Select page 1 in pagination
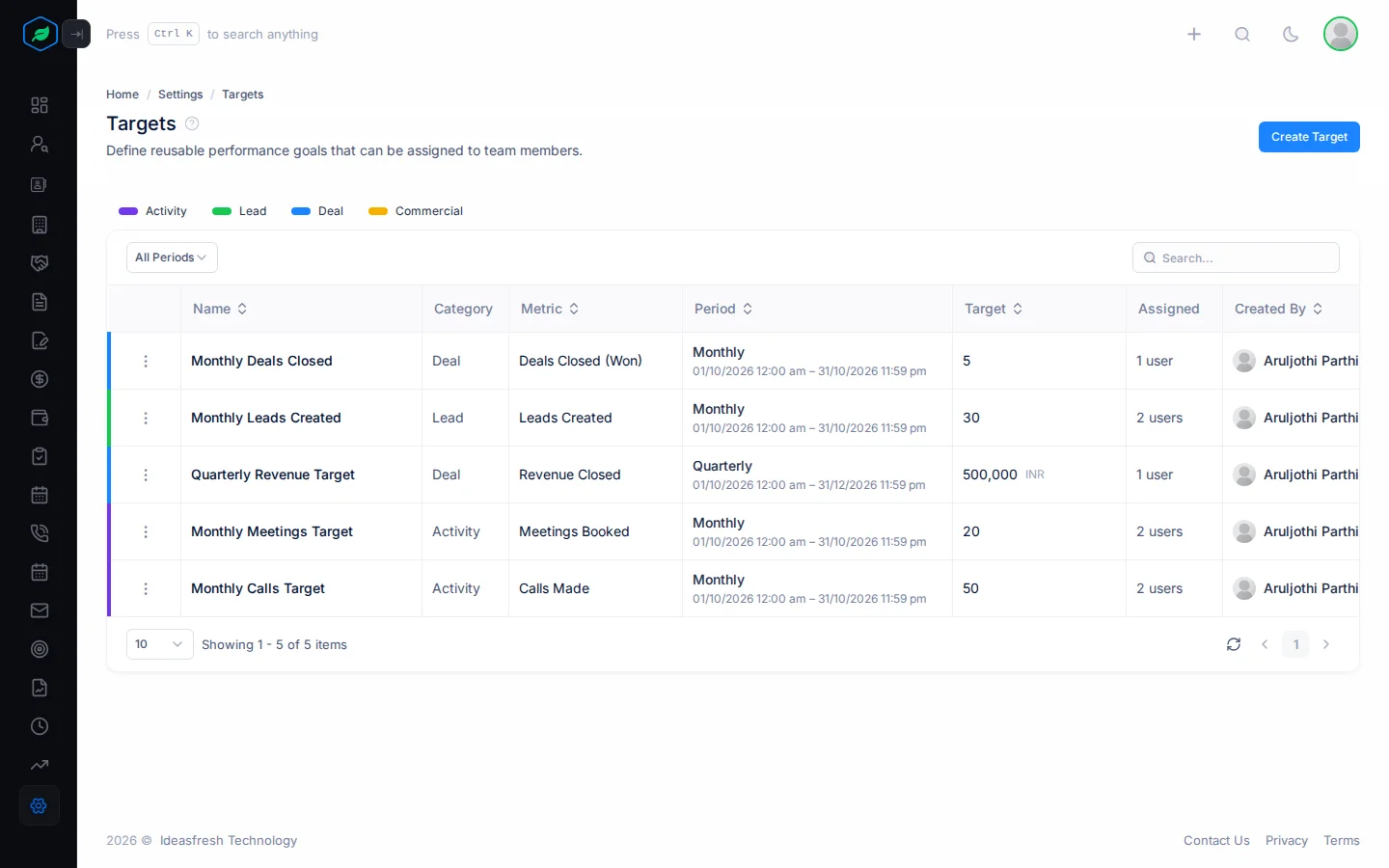This screenshot has width=1389, height=868. click(x=1295, y=644)
